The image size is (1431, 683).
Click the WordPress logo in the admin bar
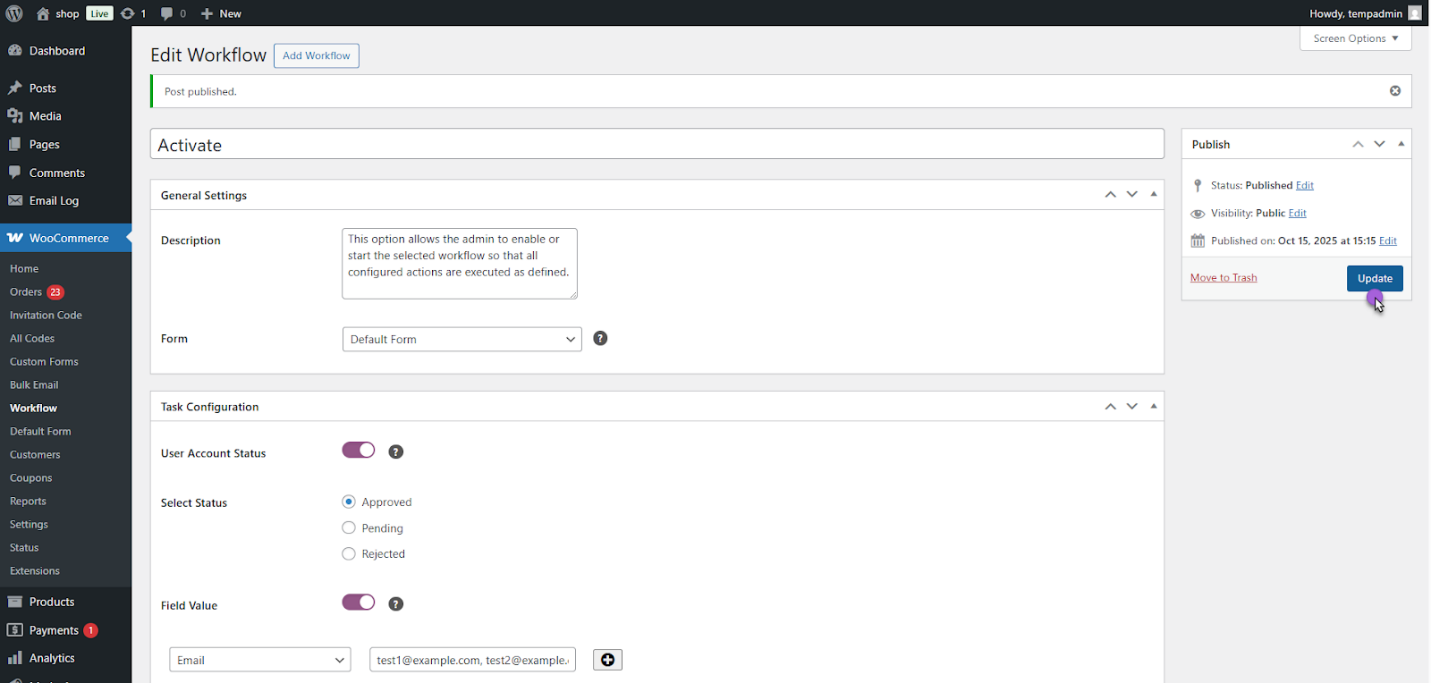coord(14,13)
